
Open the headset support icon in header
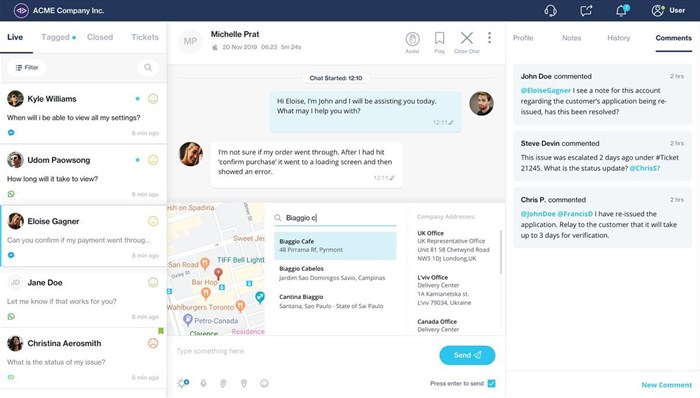[551, 10]
